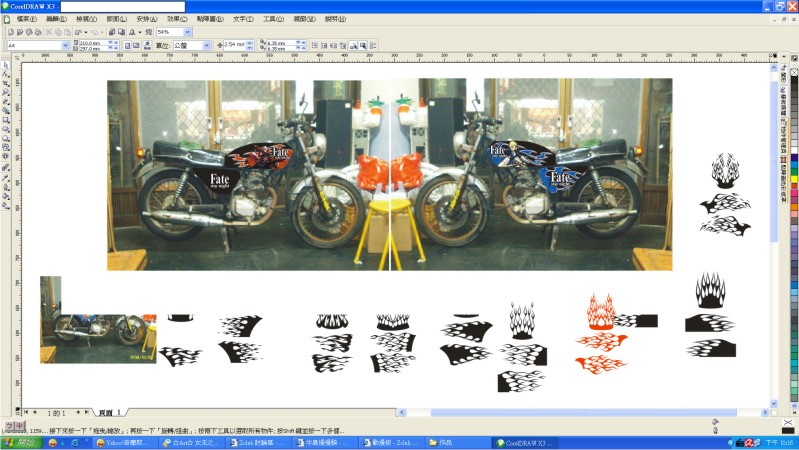Screen dimensions: 799x450
Task: Open the 點陣圖(B) Bitmaps menu
Action: pos(210,19)
